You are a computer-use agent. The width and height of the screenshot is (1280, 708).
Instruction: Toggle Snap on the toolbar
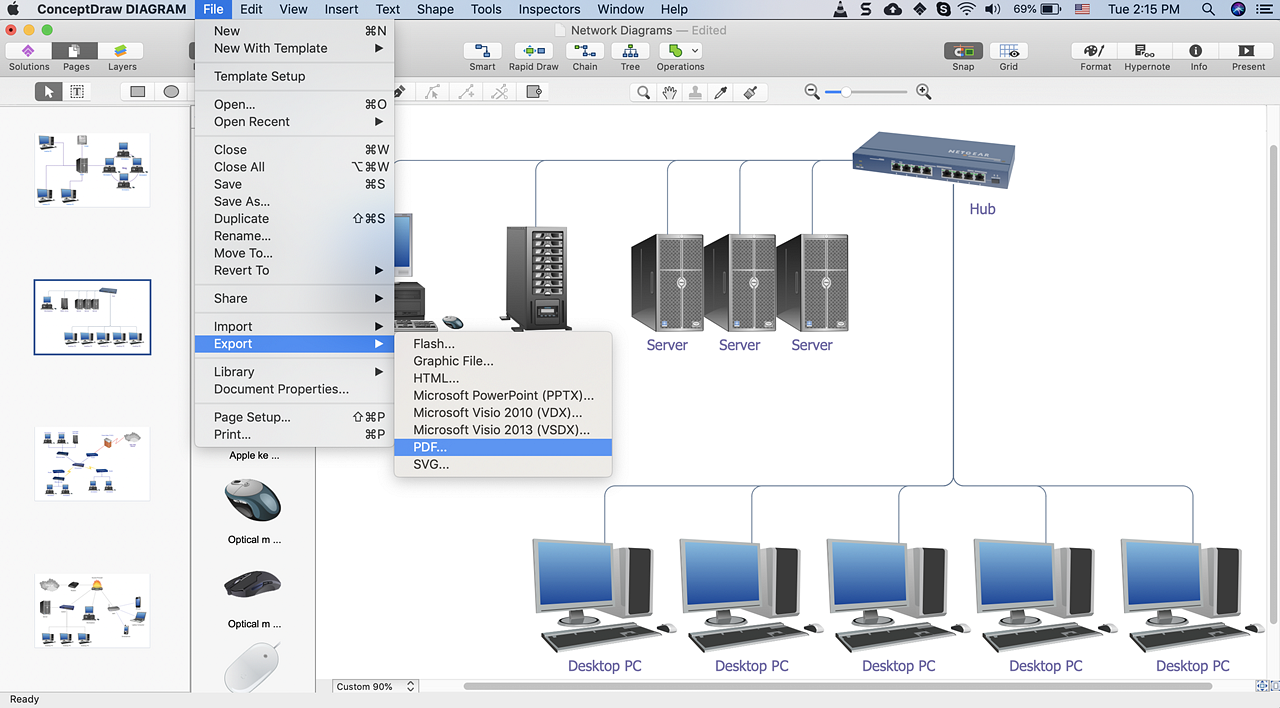tap(962, 50)
